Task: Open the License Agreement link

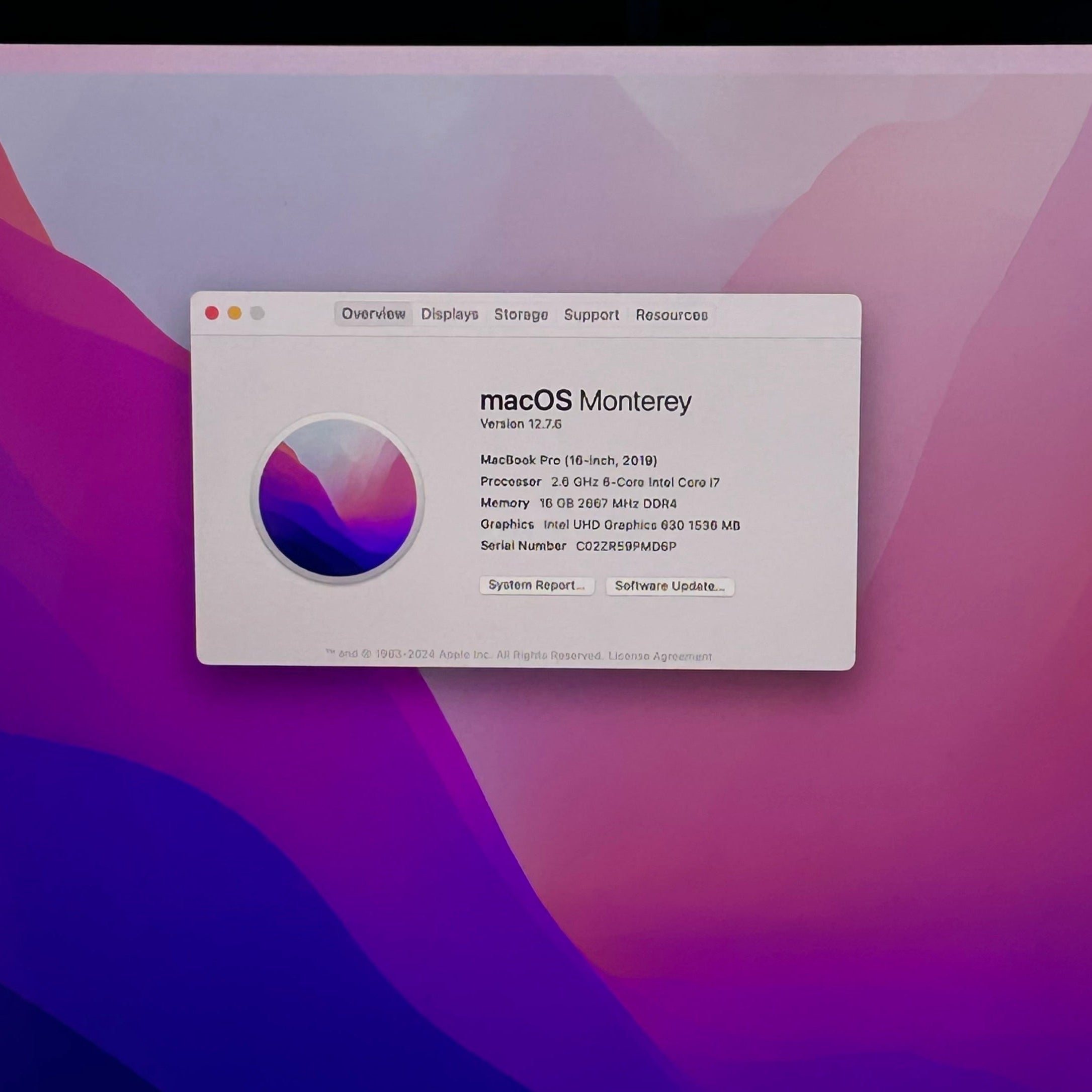Action: click(x=659, y=656)
